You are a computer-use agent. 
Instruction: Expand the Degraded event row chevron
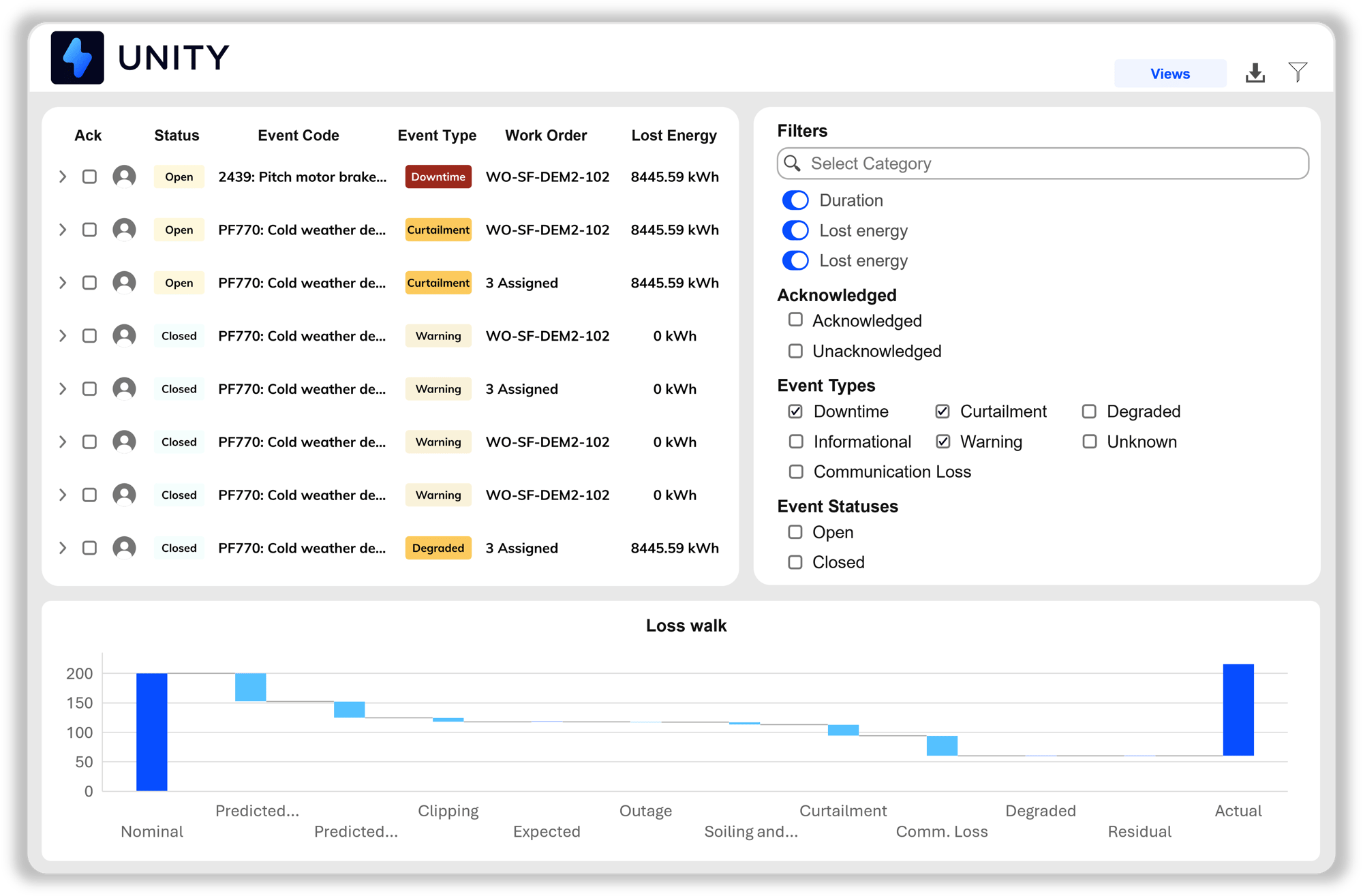click(x=63, y=548)
